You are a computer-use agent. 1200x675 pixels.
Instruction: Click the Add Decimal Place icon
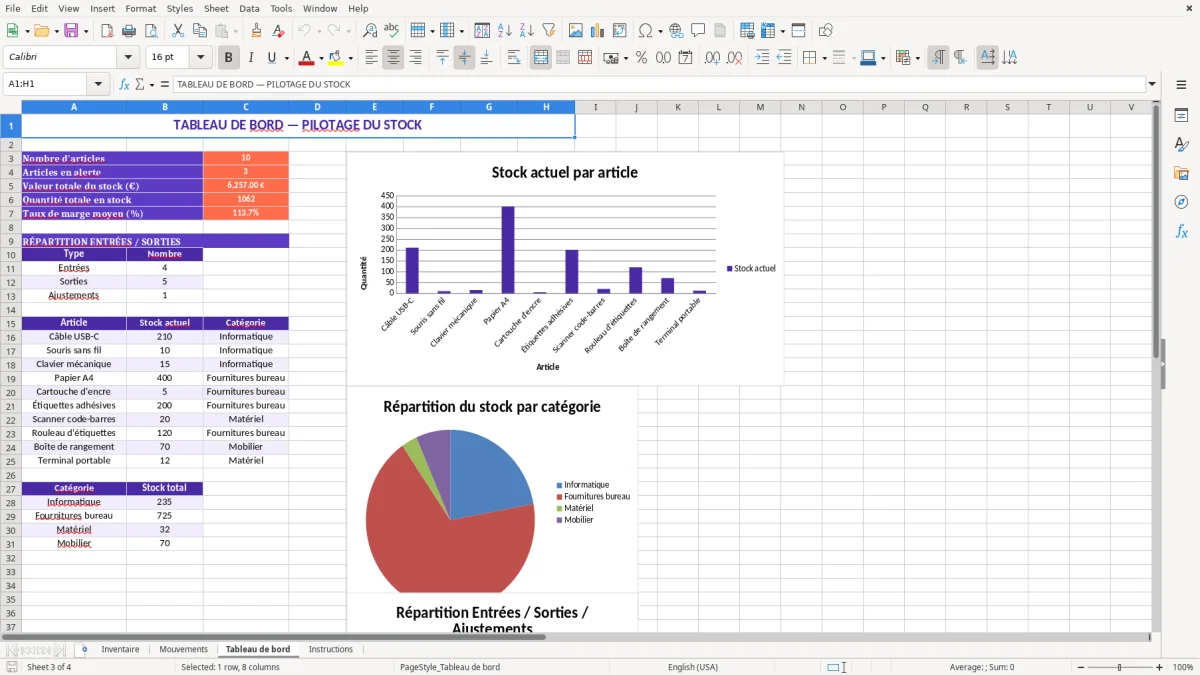coord(712,58)
